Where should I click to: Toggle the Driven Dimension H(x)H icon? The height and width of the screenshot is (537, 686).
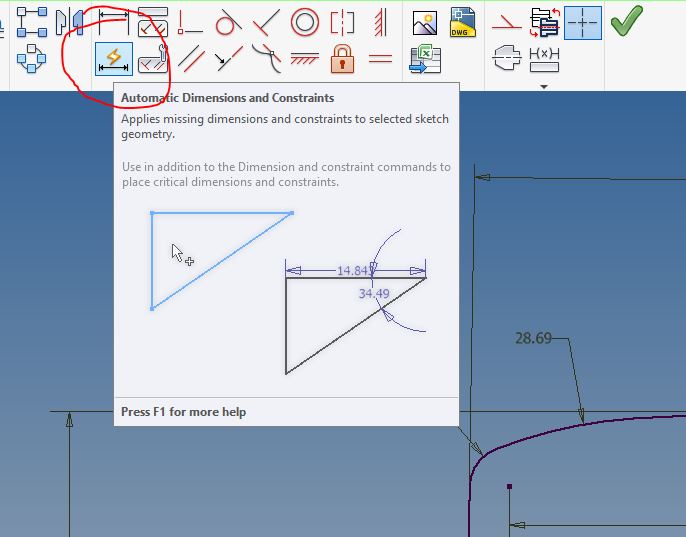tap(544, 60)
